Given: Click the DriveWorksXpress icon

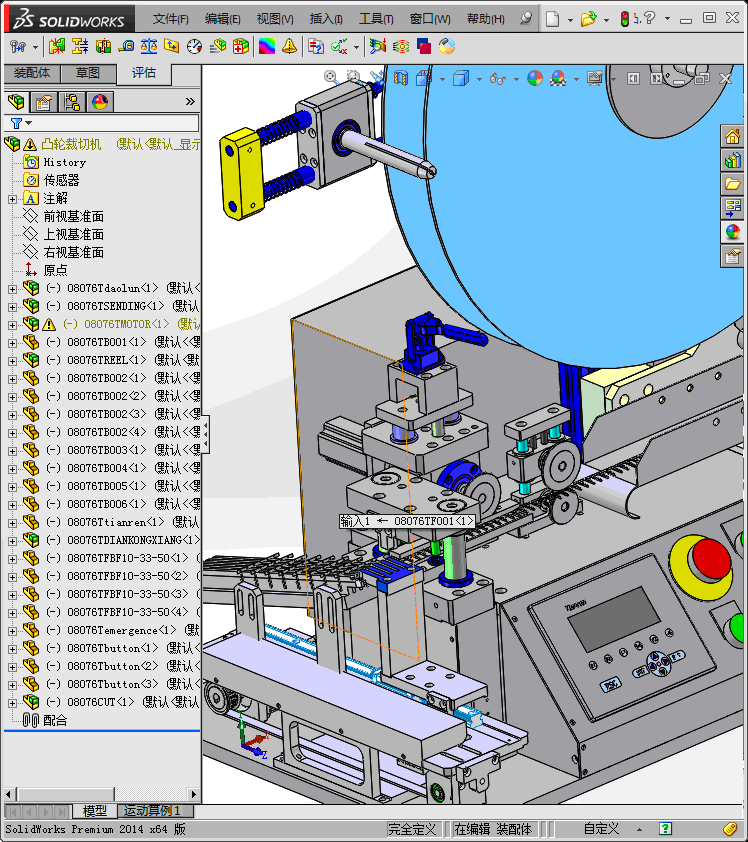Looking at the screenshot, I should click(447, 47).
